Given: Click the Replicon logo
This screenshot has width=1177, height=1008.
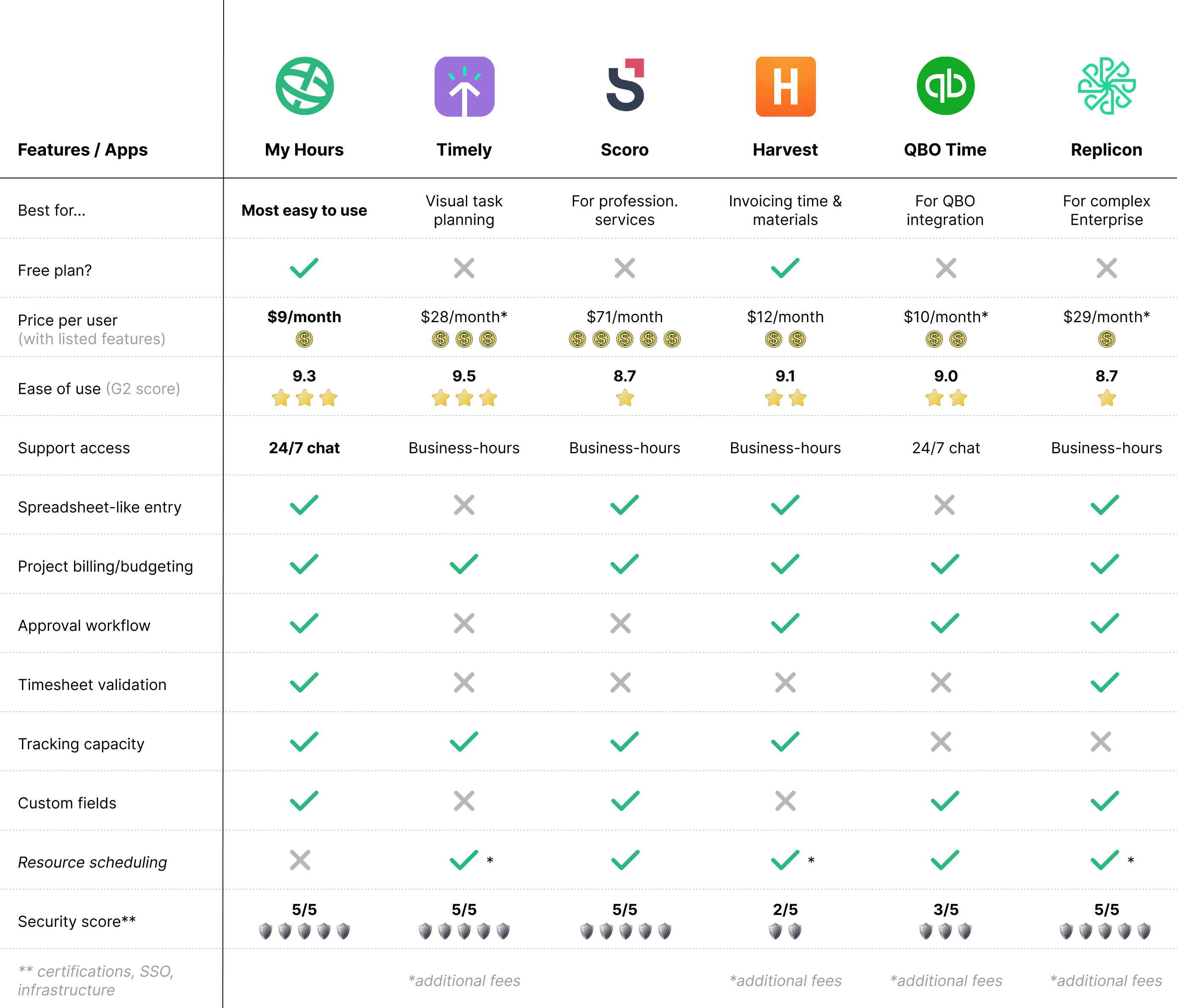Looking at the screenshot, I should coord(1106,86).
